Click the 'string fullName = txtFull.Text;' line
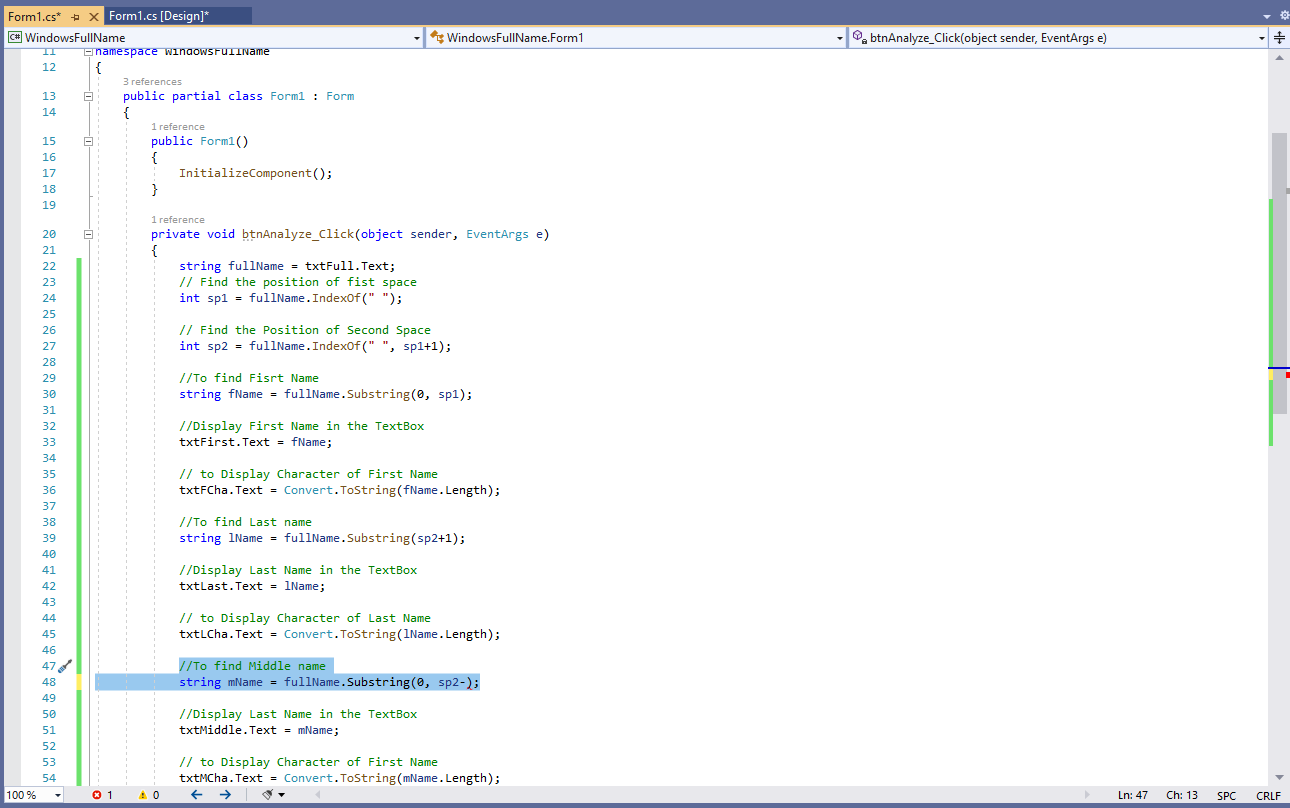Viewport: 1290px width, 808px height. (x=287, y=266)
